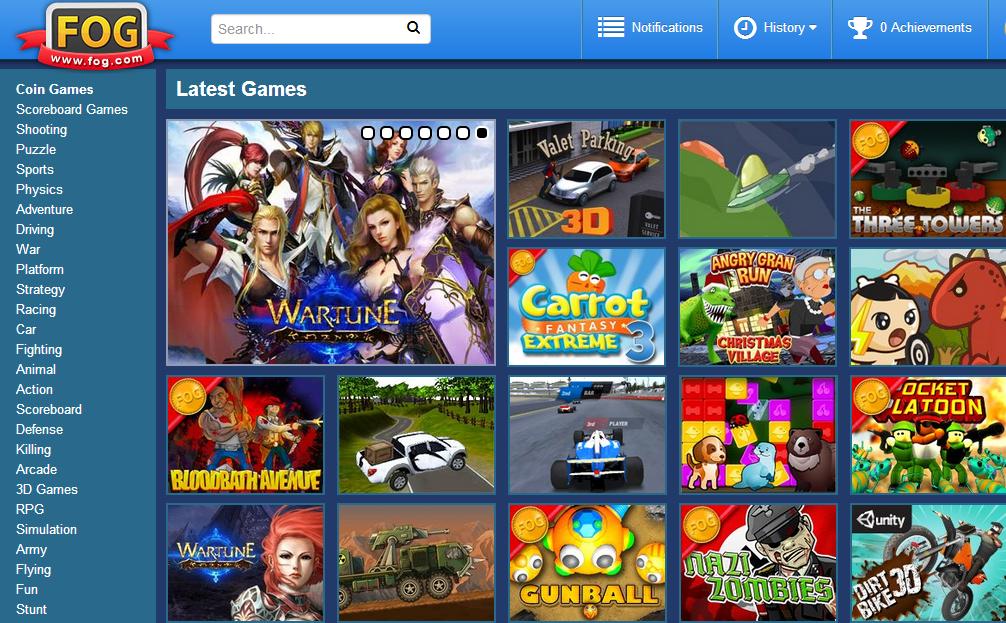The width and height of the screenshot is (1006, 623).
Task: Open the red dinosaur cartoon game thumbnail
Action: [x=928, y=307]
